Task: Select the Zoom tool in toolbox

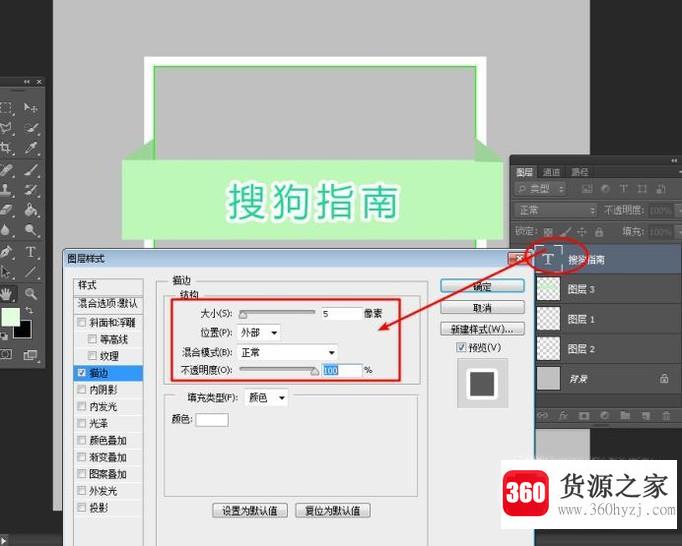Action: (x=30, y=294)
